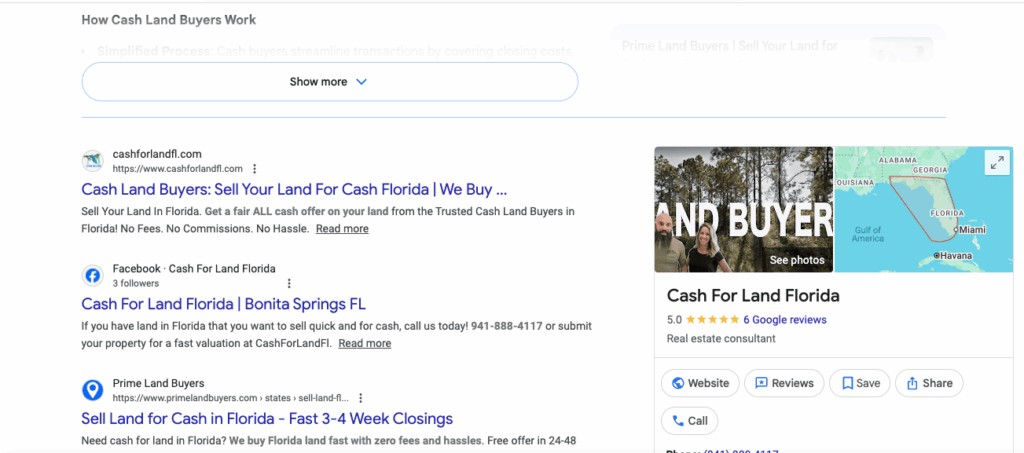Screen dimensions: 1024x453
Task: Open options menu for Facebook result
Action: click(x=289, y=283)
